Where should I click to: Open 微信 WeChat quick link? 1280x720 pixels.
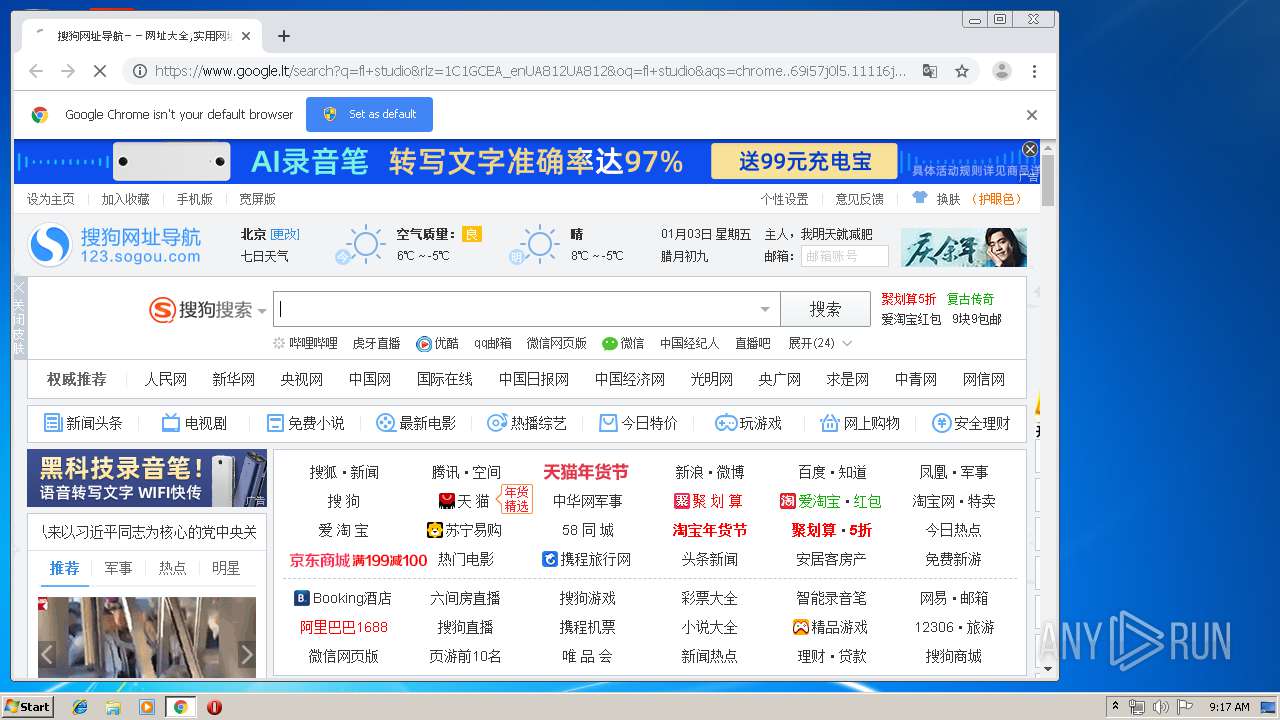(x=623, y=343)
